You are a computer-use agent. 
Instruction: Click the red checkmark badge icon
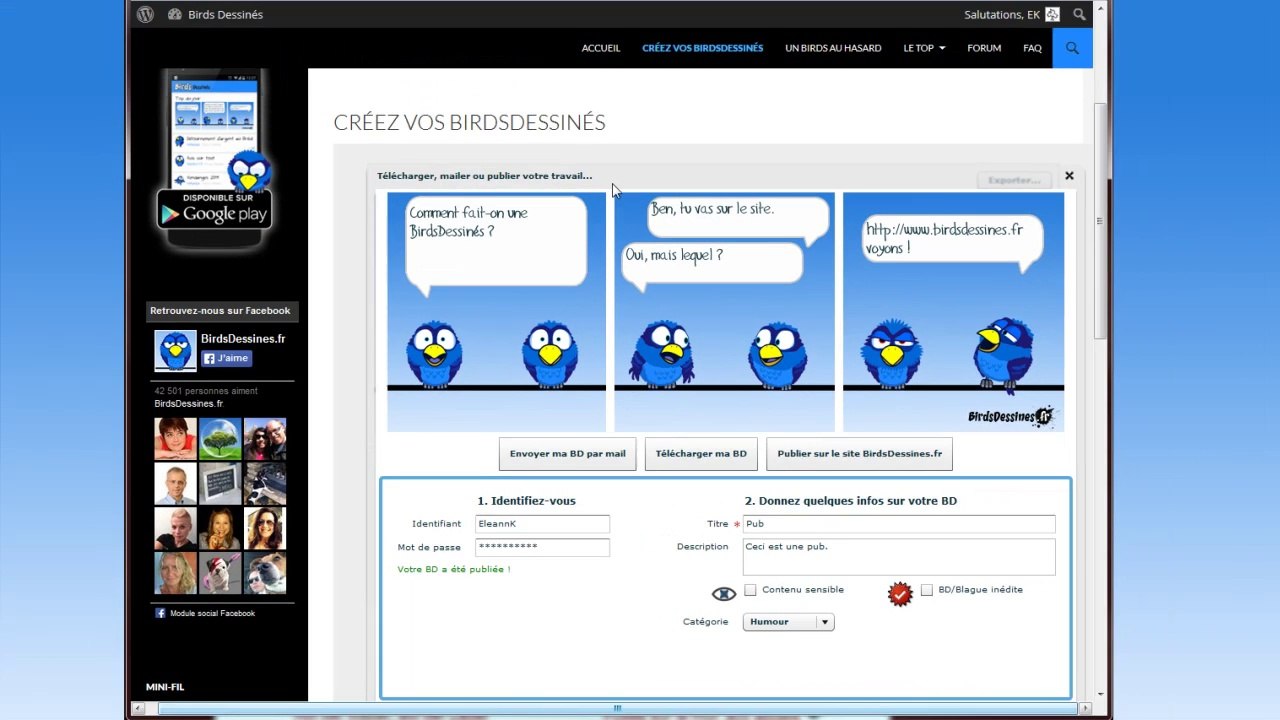pos(900,594)
